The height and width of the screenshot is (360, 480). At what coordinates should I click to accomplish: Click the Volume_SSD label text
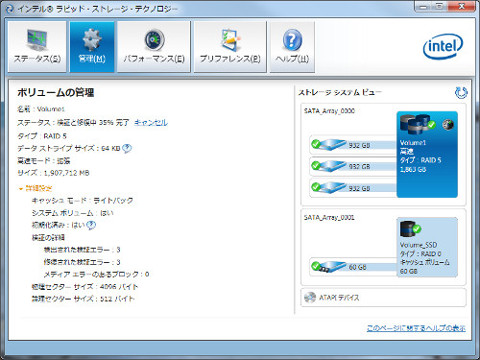[418, 245]
